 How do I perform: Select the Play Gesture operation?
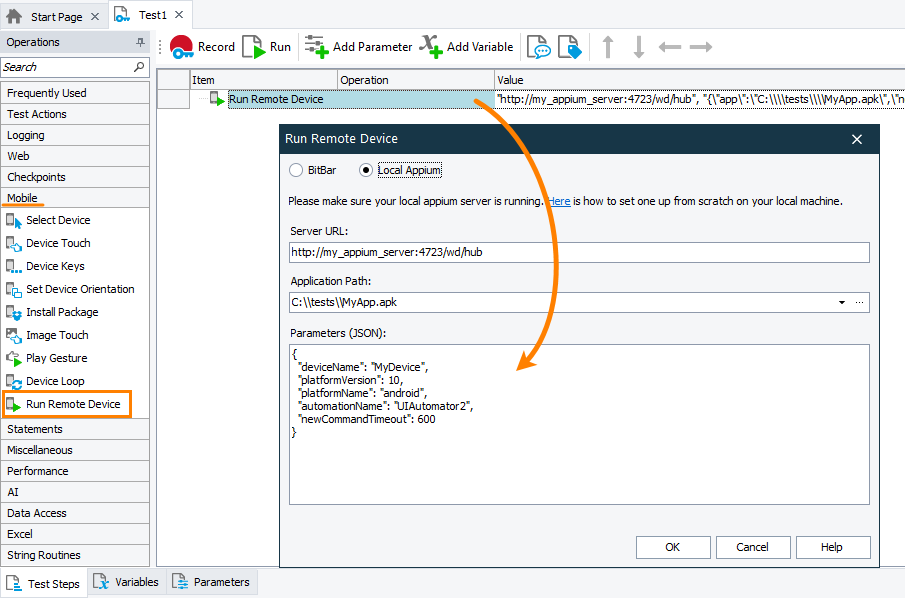[x=60, y=358]
